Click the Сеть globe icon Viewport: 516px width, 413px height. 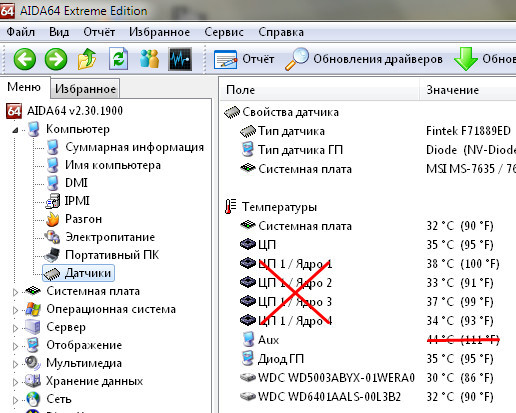click(33, 399)
